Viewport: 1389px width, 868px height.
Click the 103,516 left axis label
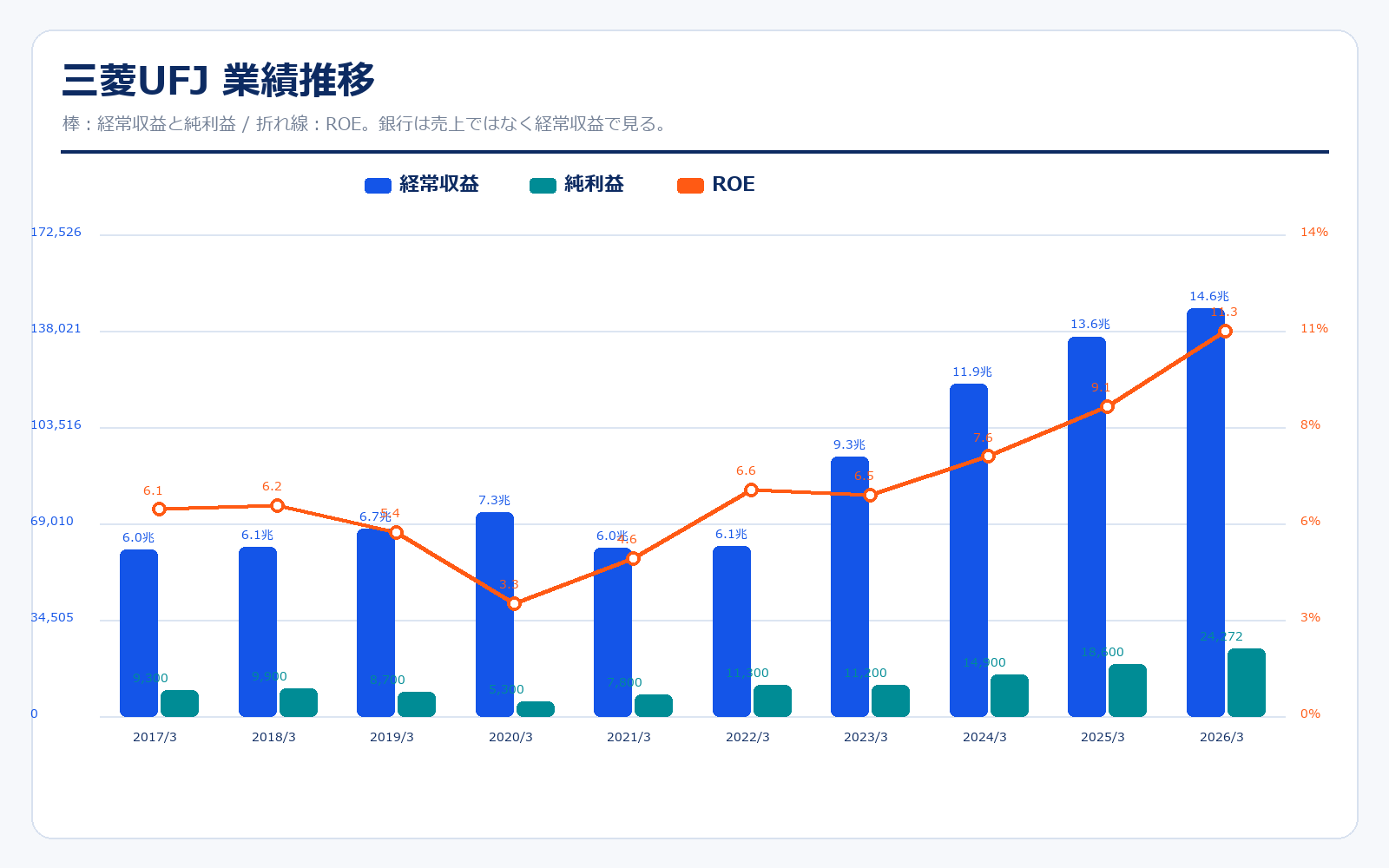pos(56,425)
